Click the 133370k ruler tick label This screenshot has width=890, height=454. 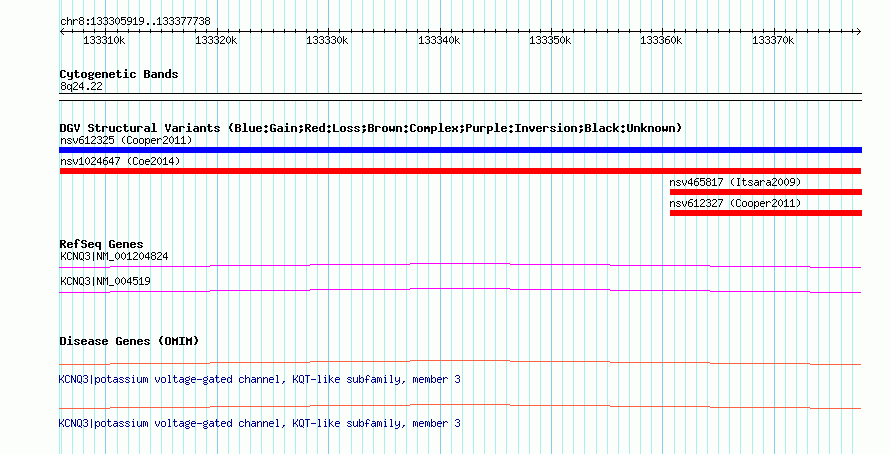click(x=774, y=41)
